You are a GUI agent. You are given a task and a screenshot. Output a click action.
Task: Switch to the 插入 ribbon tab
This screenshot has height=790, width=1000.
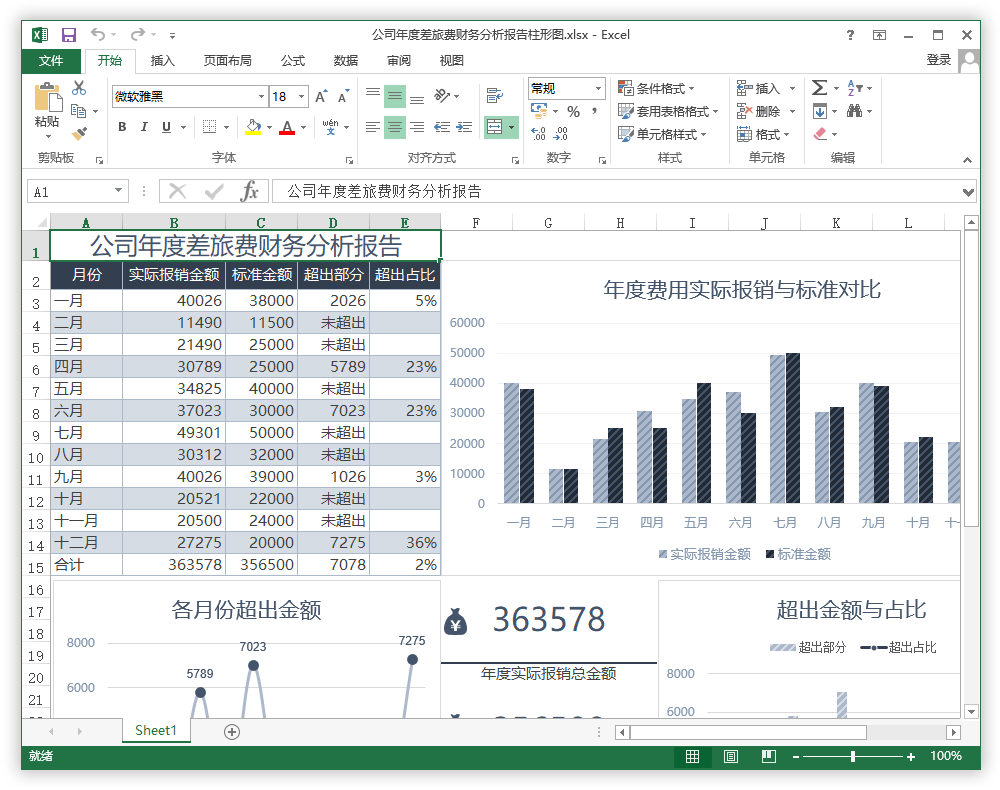click(x=163, y=61)
